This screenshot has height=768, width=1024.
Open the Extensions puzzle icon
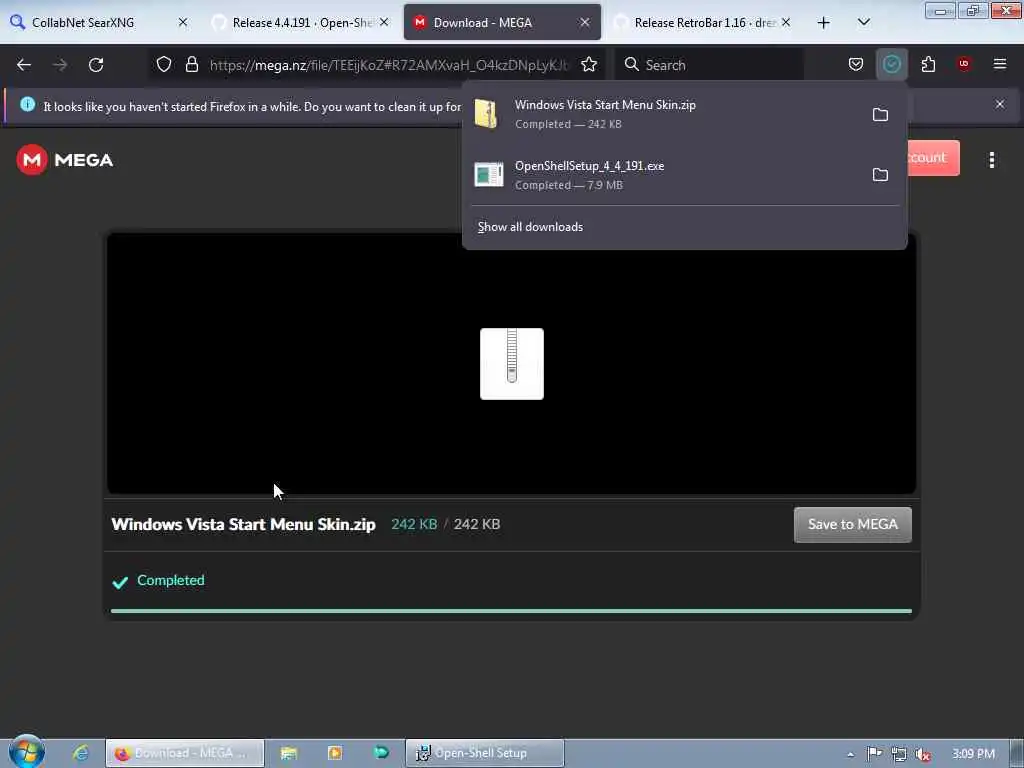click(x=928, y=64)
